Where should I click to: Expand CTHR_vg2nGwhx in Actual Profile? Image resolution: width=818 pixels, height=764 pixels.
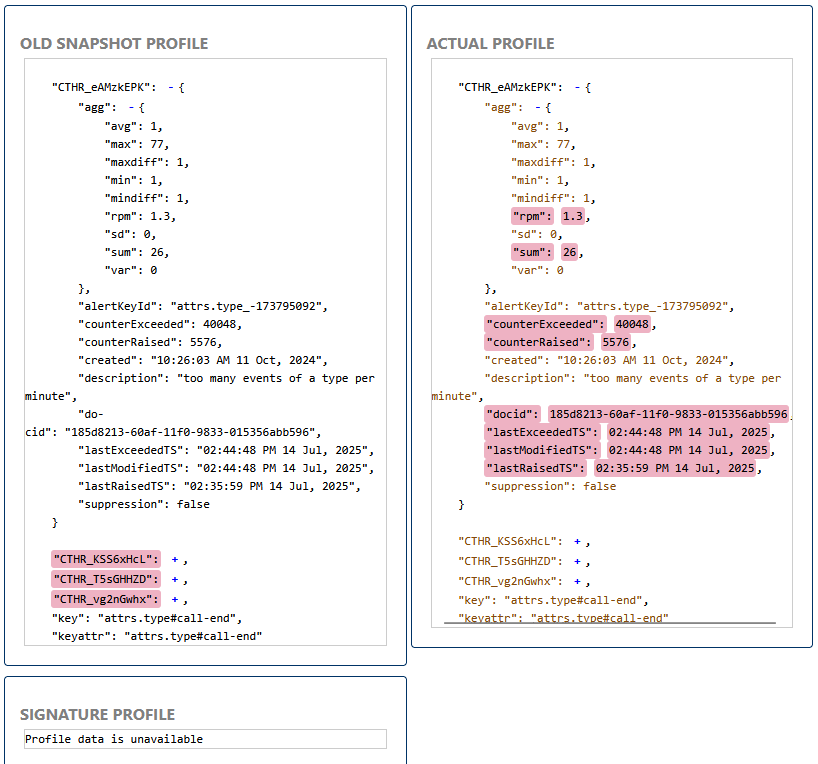click(x=577, y=581)
